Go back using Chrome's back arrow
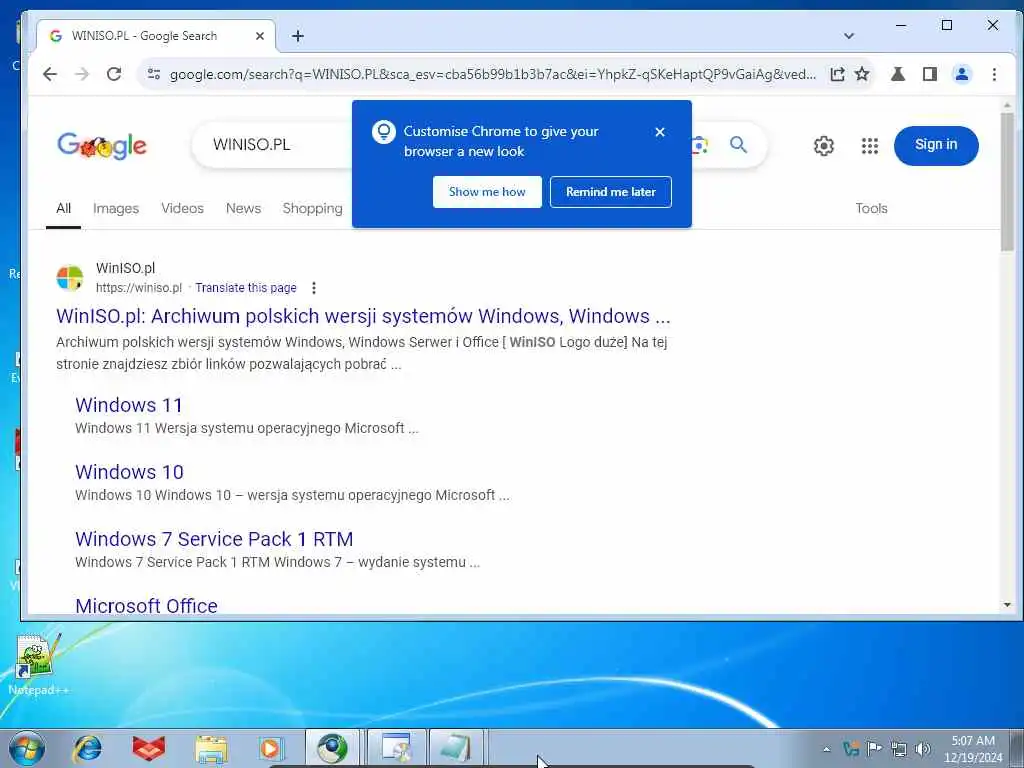Image resolution: width=1024 pixels, height=768 pixels. tap(50, 74)
